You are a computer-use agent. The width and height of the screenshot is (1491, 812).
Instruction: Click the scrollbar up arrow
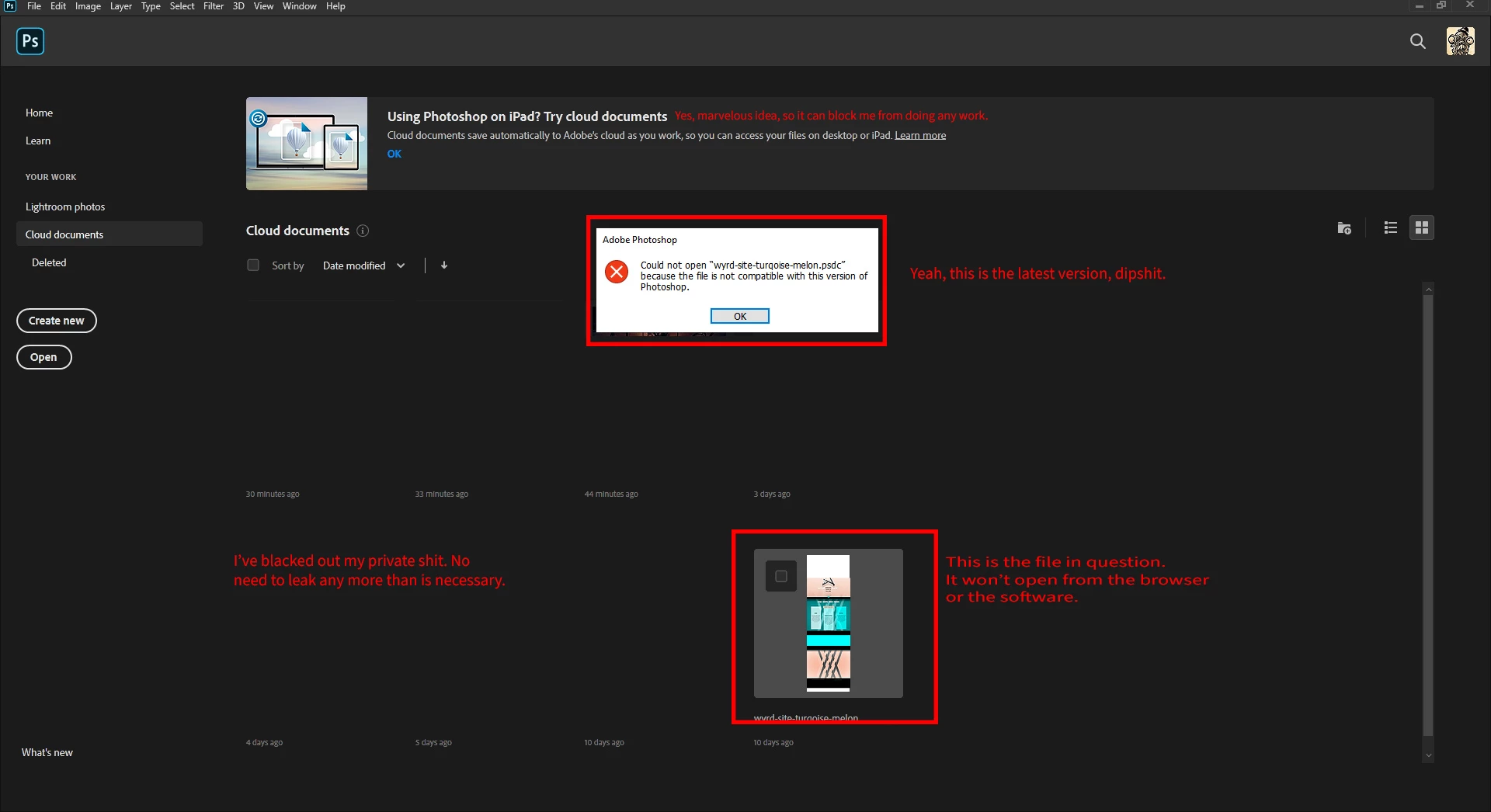(1428, 289)
